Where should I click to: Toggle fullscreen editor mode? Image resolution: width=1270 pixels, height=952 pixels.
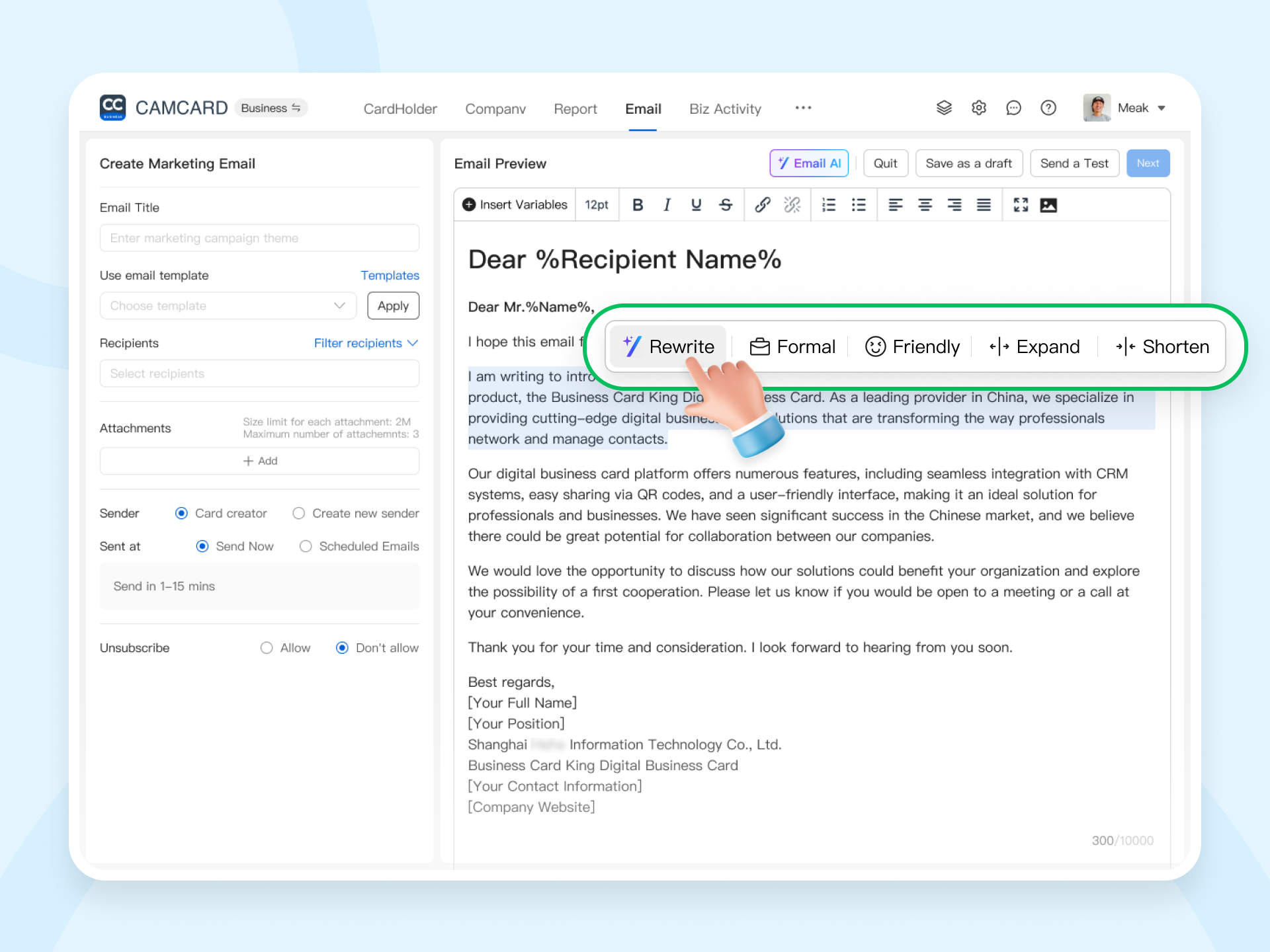[x=1021, y=205]
